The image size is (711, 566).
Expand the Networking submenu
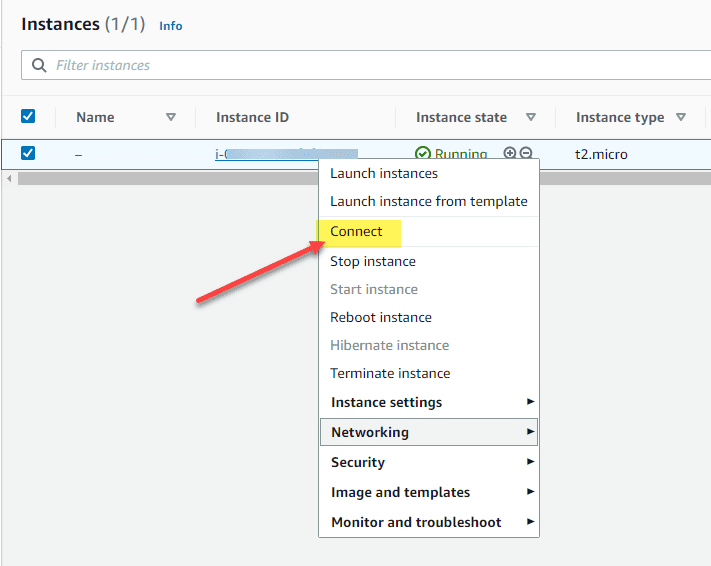tap(428, 432)
